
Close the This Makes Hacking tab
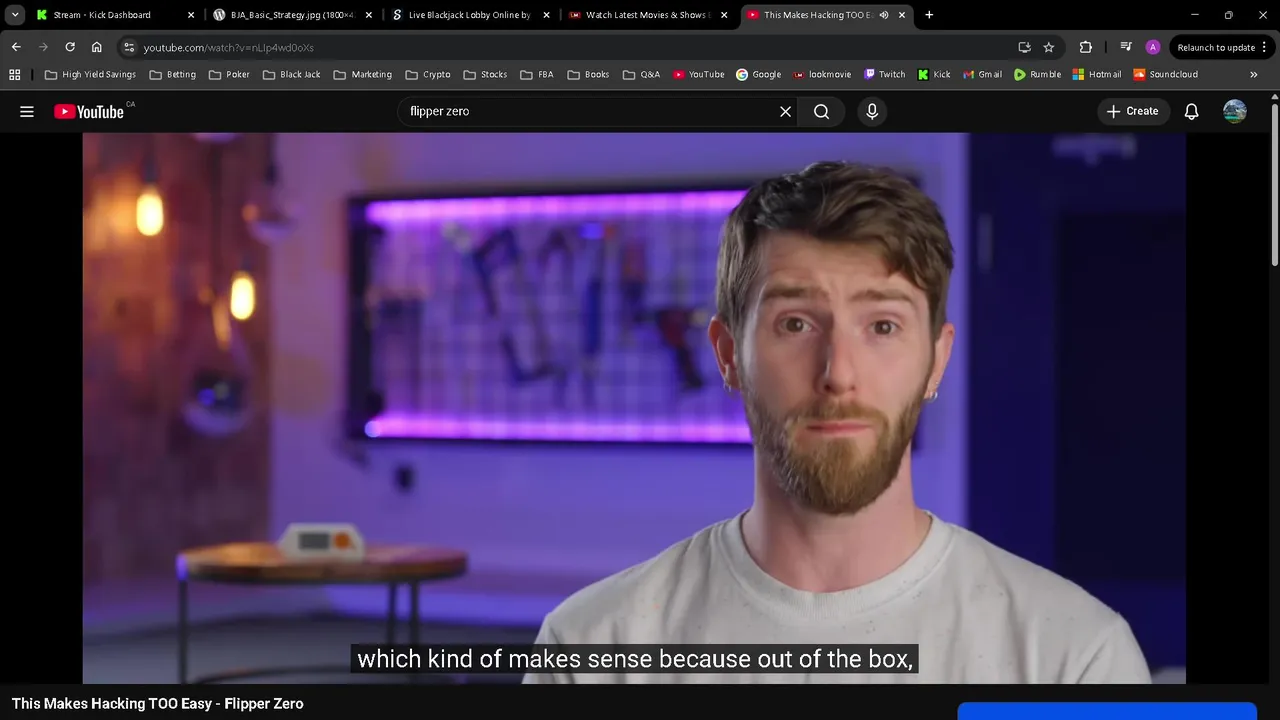point(902,15)
